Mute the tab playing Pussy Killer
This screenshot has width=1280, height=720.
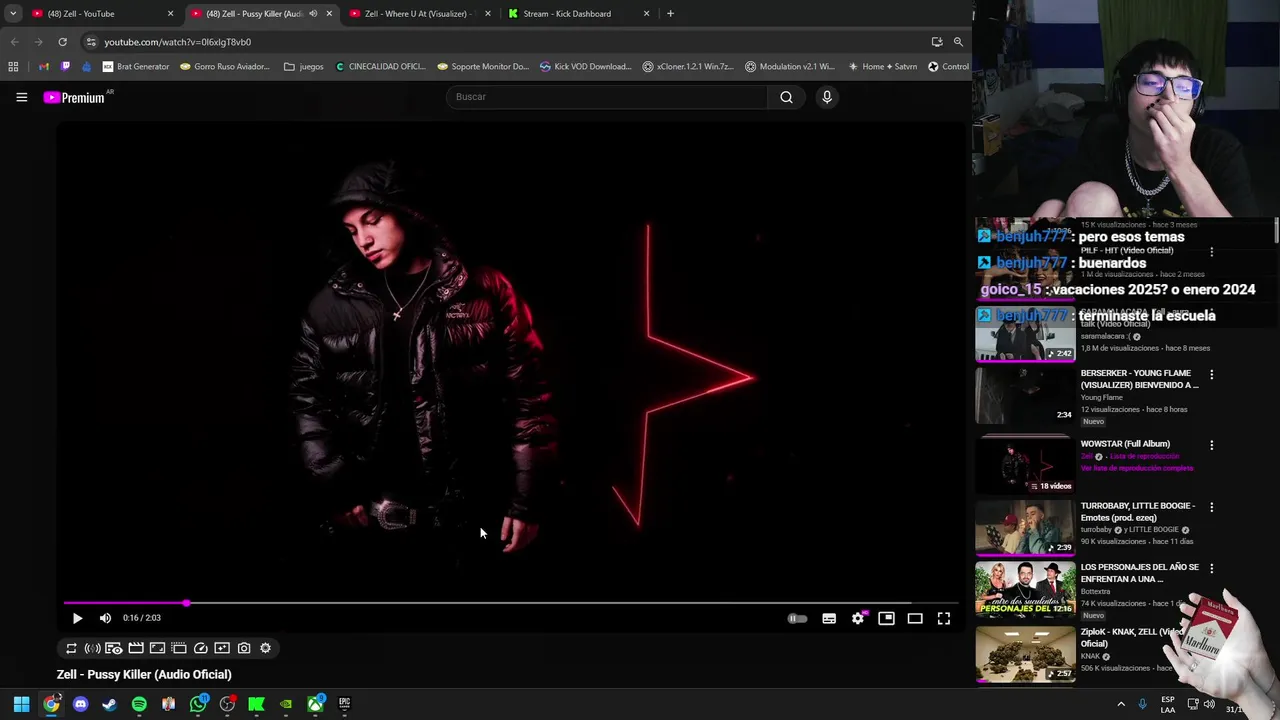313,14
